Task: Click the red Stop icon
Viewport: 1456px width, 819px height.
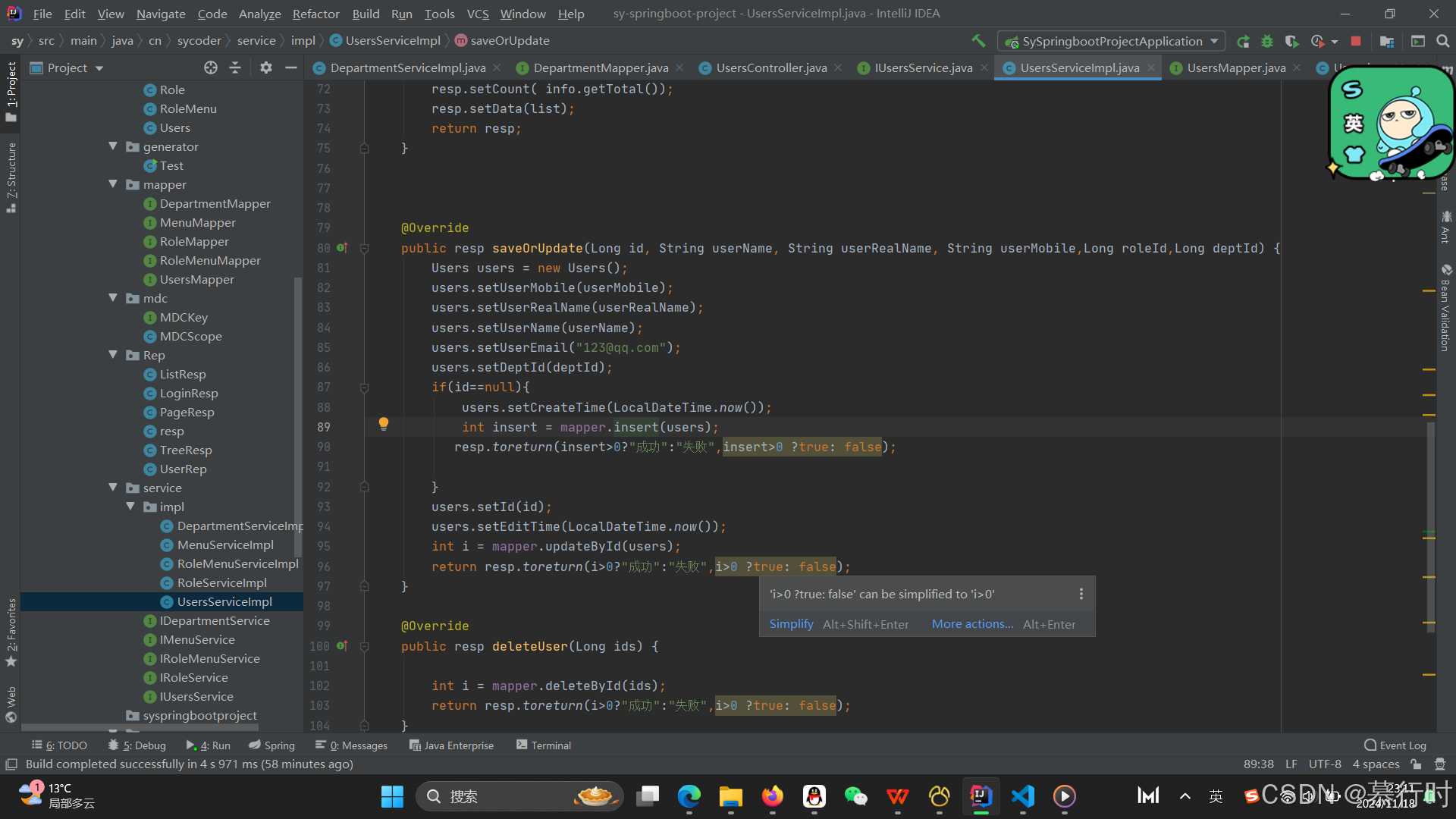Action: [x=1356, y=41]
